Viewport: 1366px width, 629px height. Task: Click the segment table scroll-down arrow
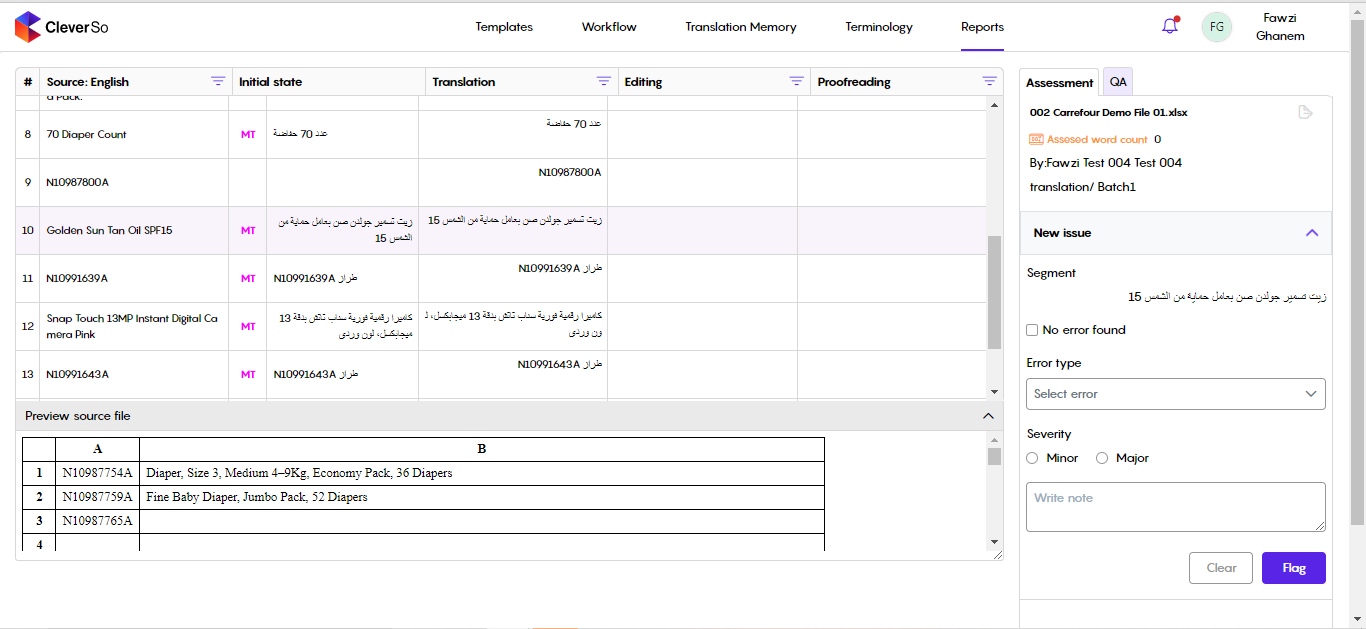[994, 392]
